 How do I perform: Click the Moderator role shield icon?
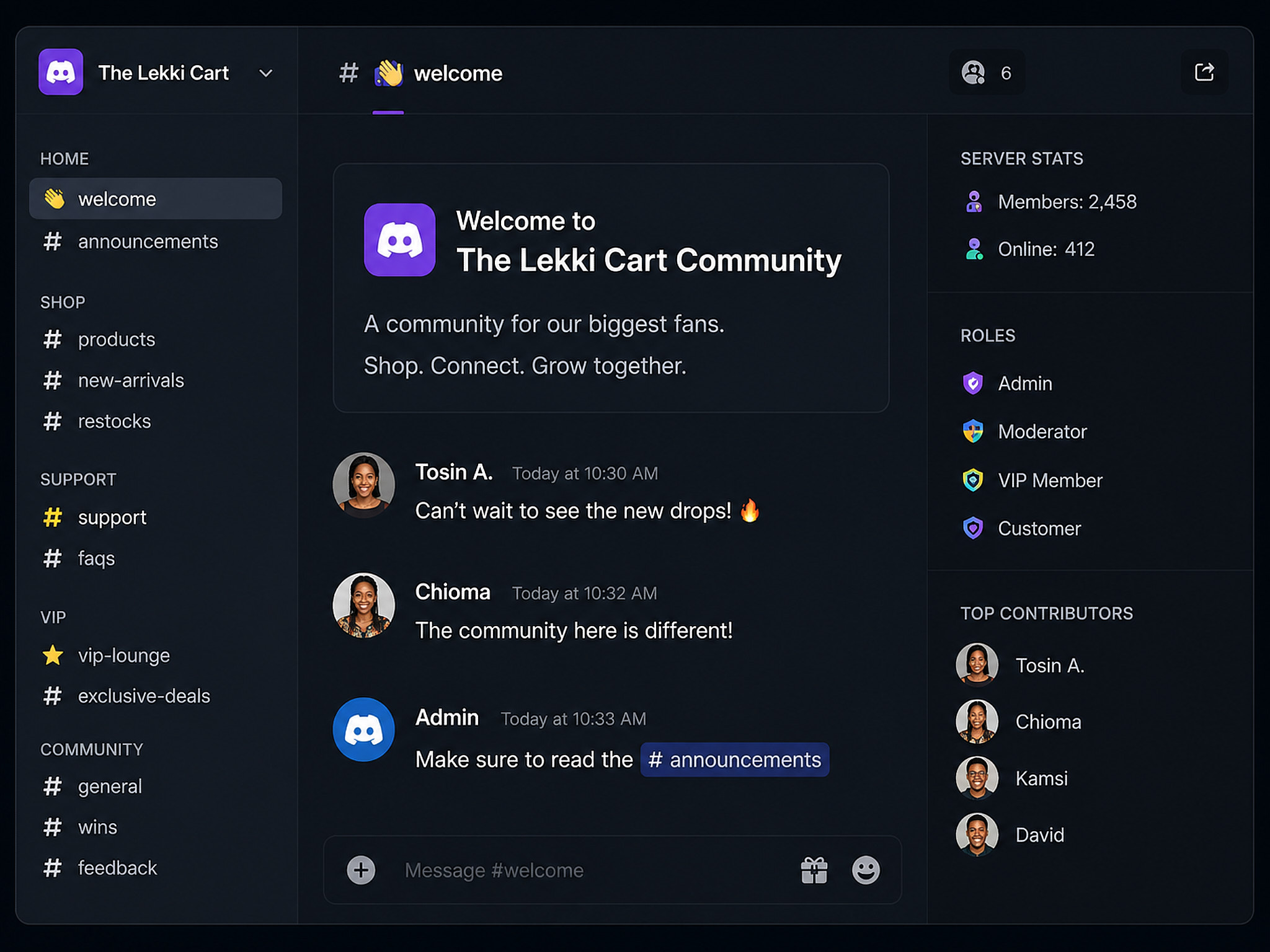point(973,431)
